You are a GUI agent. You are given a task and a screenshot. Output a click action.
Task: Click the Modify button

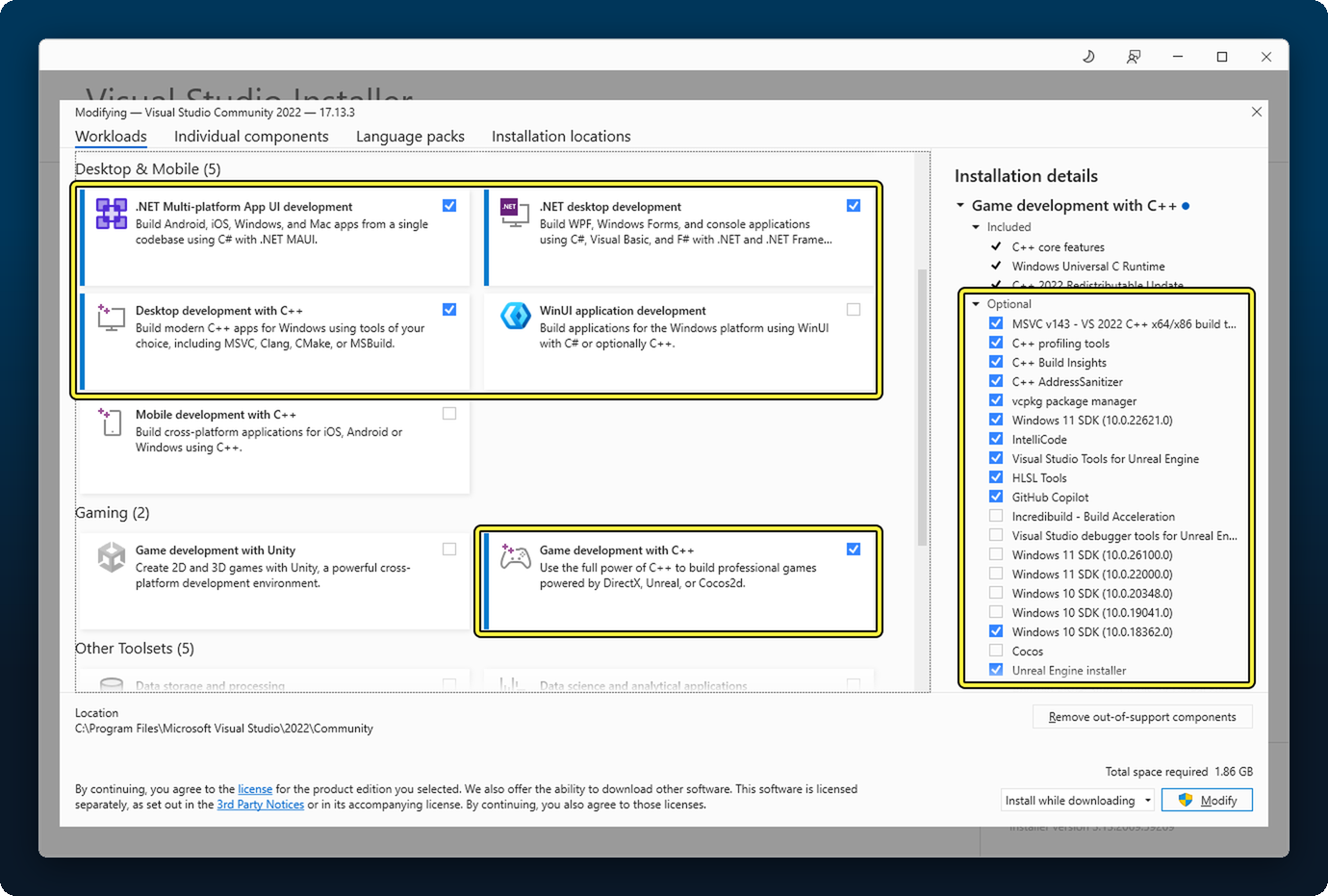(x=1207, y=800)
